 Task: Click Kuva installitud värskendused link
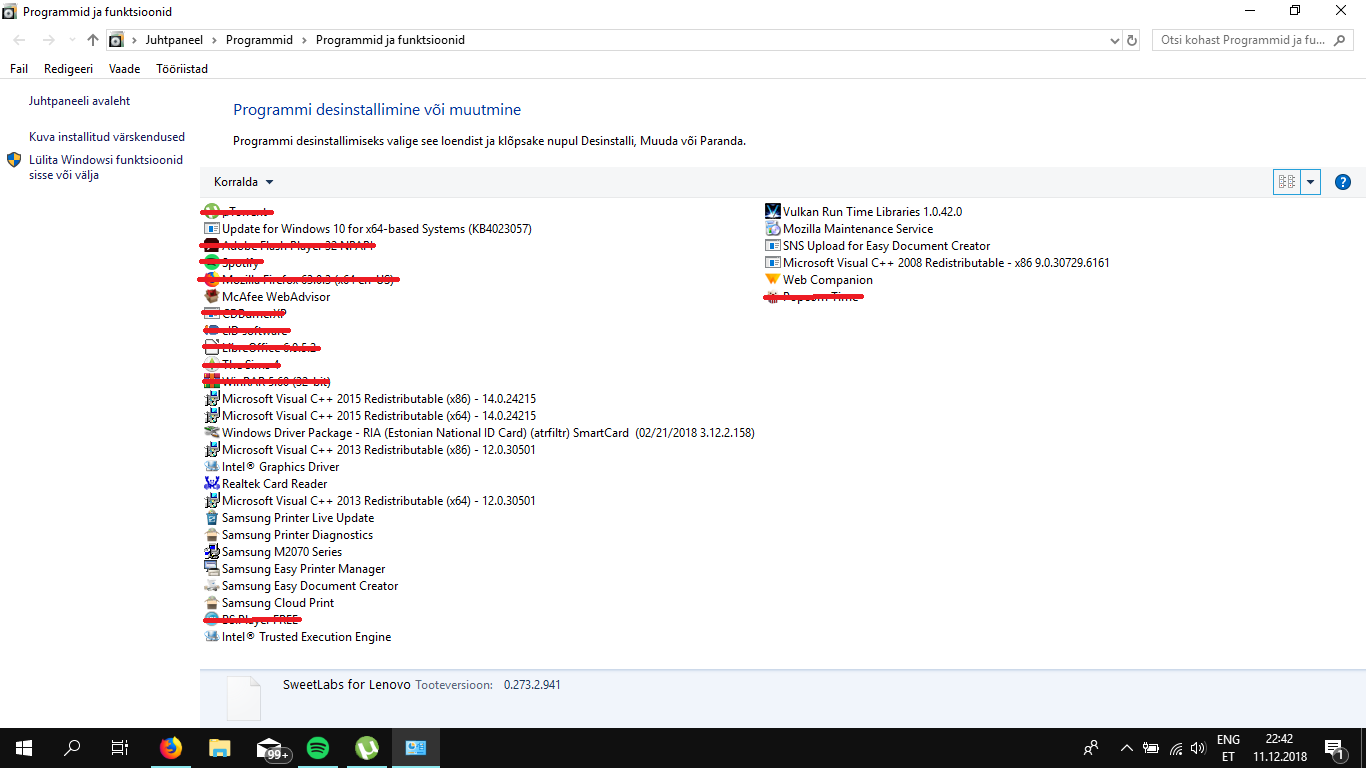(x=106, y=137)
